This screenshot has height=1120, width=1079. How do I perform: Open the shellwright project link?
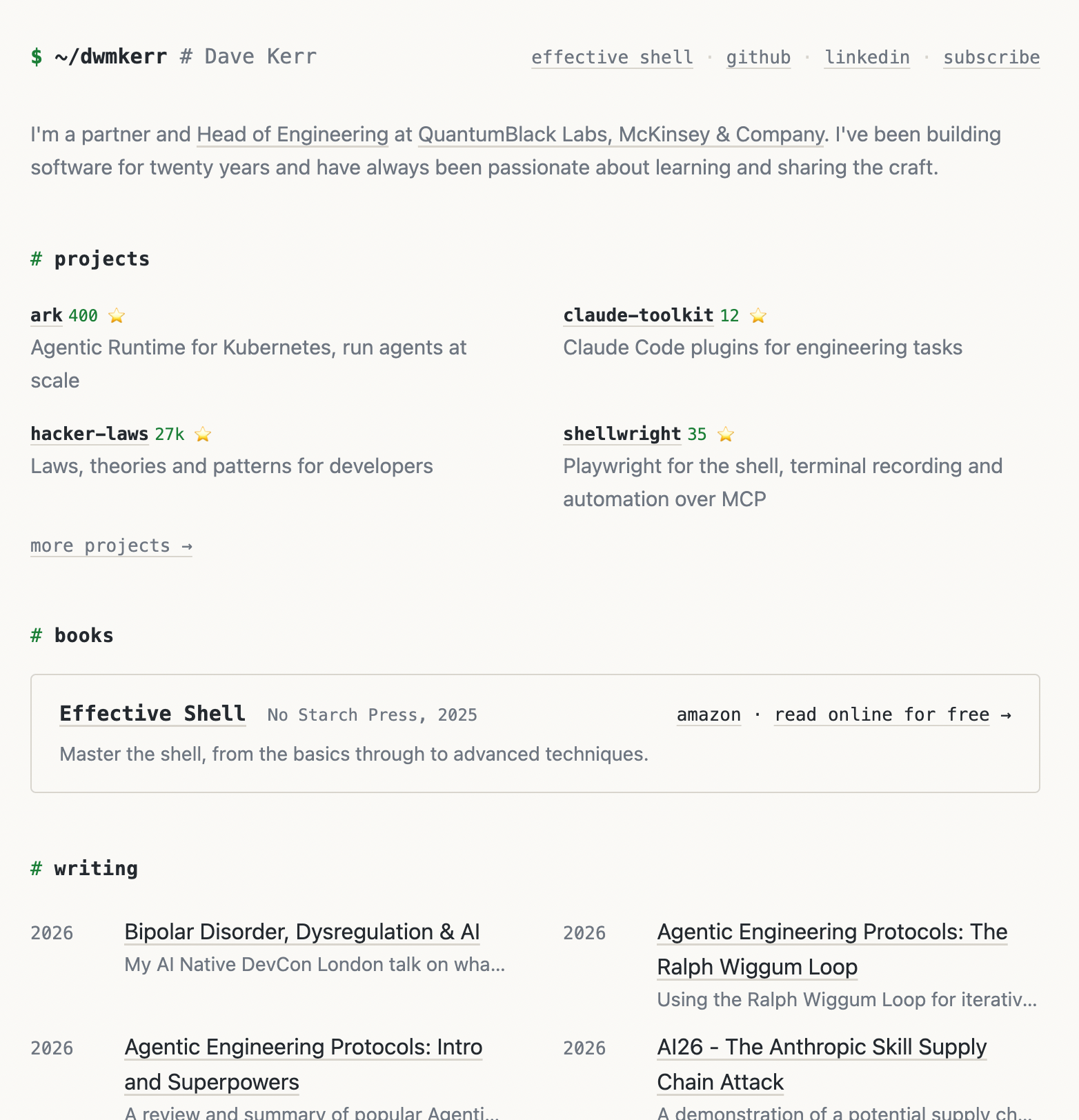tap(622, 434)
